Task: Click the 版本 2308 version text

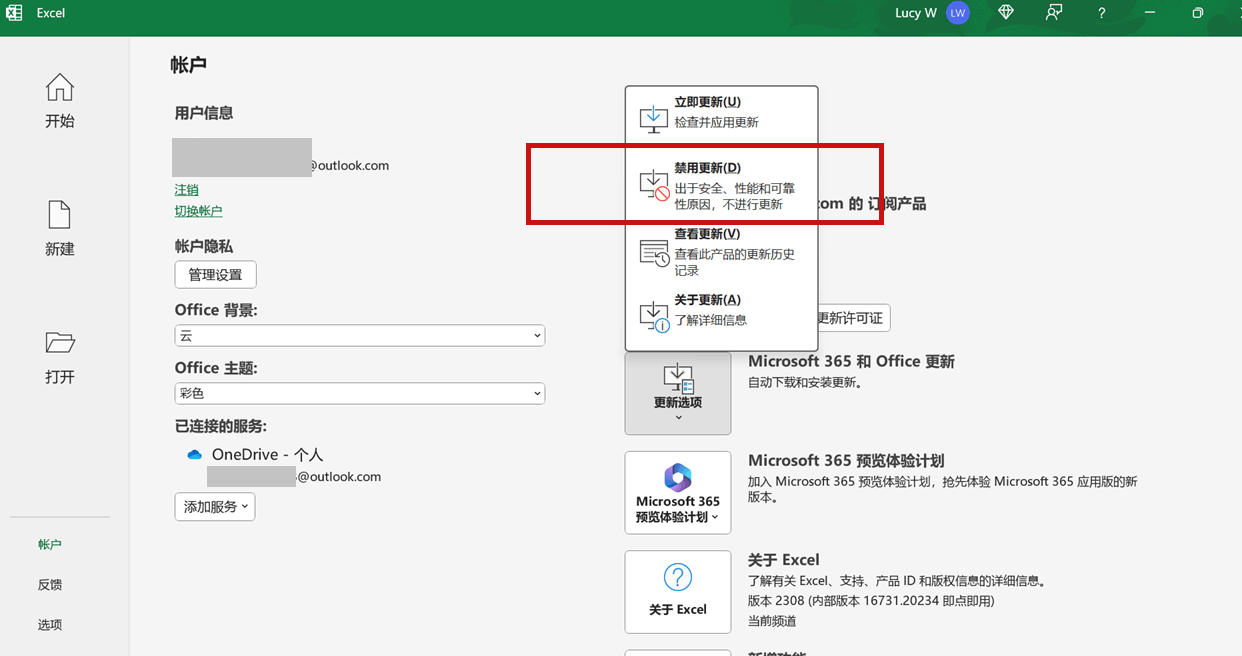Action: pos(871,601)
